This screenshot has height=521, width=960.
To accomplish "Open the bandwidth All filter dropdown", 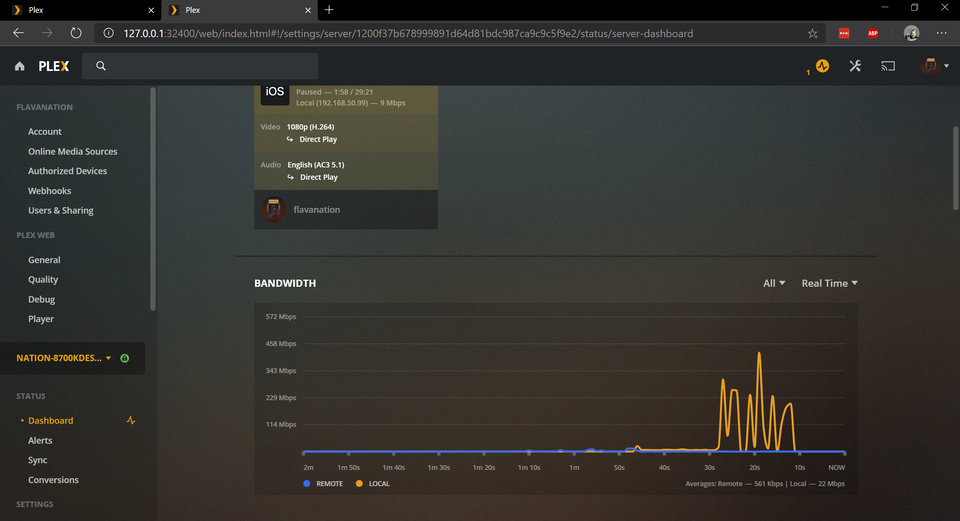I will click(774, 283).
